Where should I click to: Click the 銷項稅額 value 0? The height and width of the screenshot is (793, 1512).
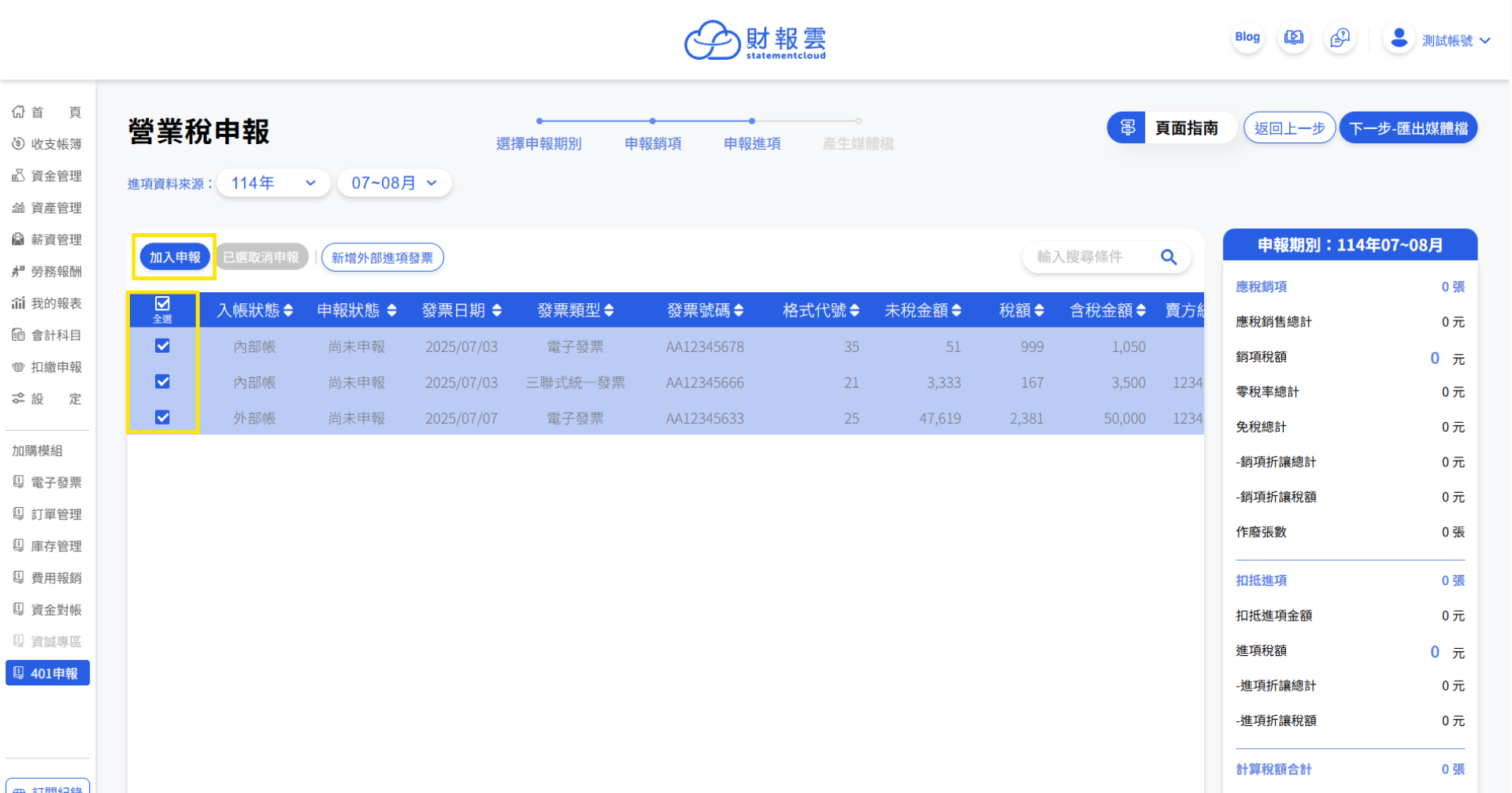pos(1435,358)
